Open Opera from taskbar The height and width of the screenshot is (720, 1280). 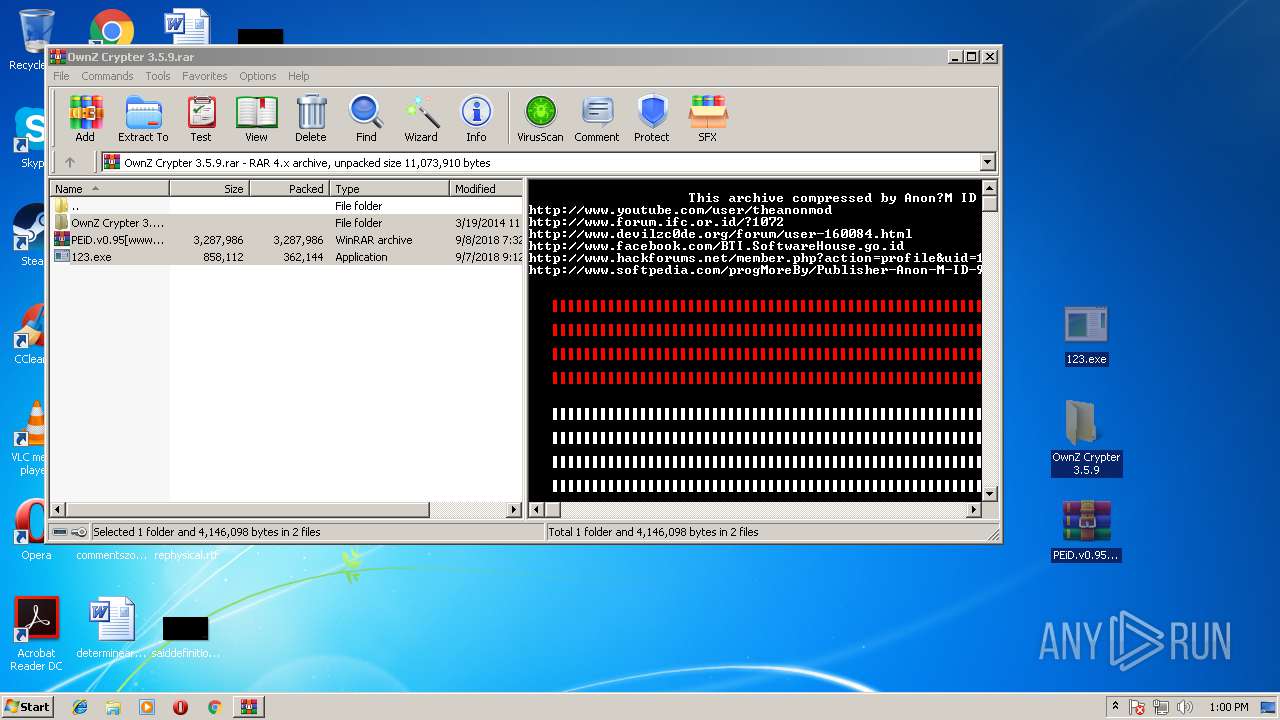tap(180, 707)
